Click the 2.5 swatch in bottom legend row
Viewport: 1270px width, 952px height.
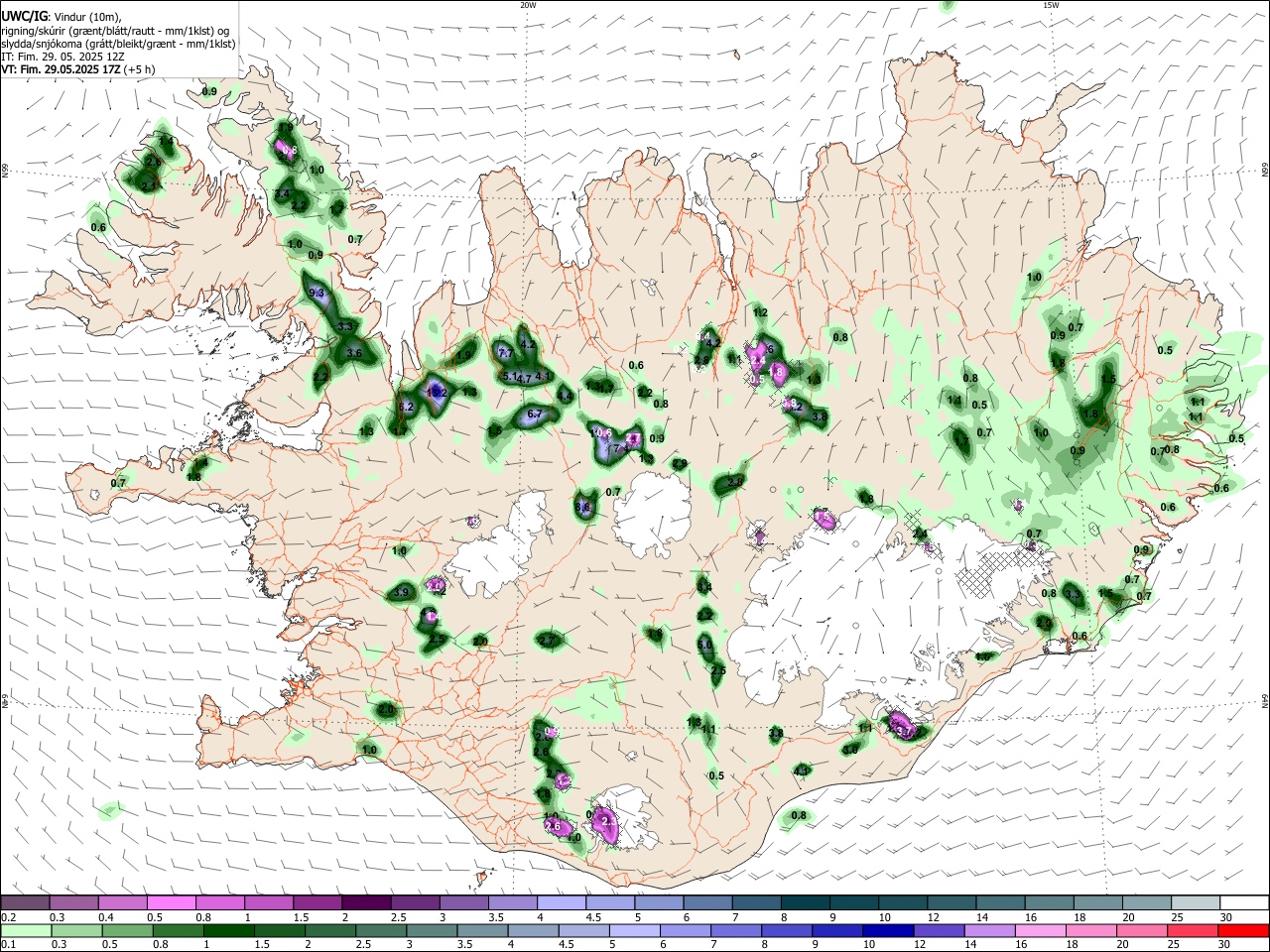(380, 930)
